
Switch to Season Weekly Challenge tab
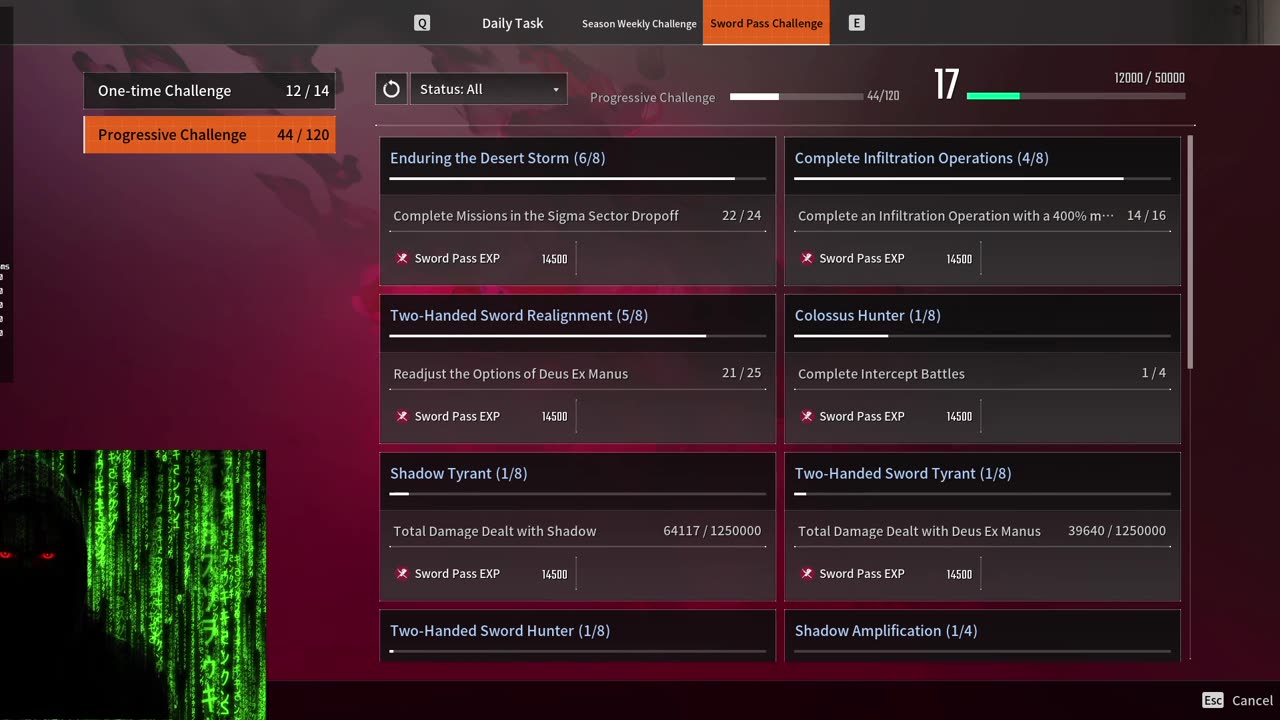(639, 23)
